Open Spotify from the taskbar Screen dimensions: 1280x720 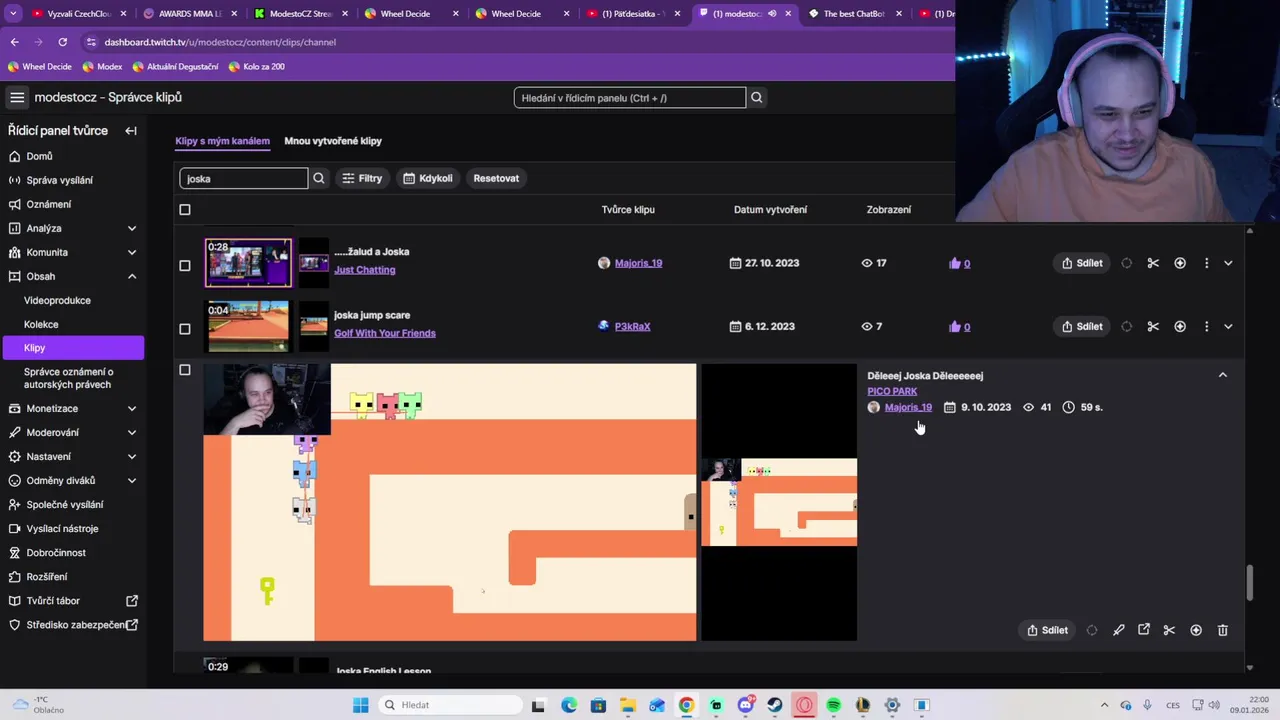833,705
